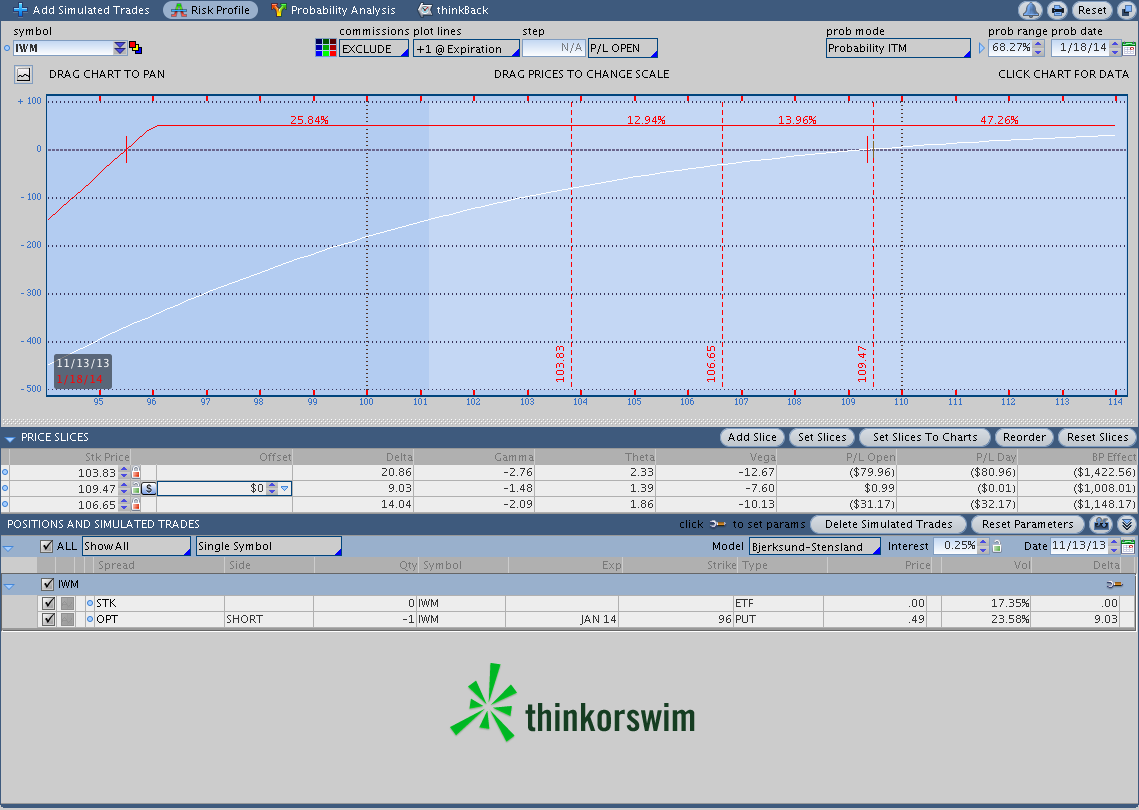Uncheck the STK row checkbox

48,603
